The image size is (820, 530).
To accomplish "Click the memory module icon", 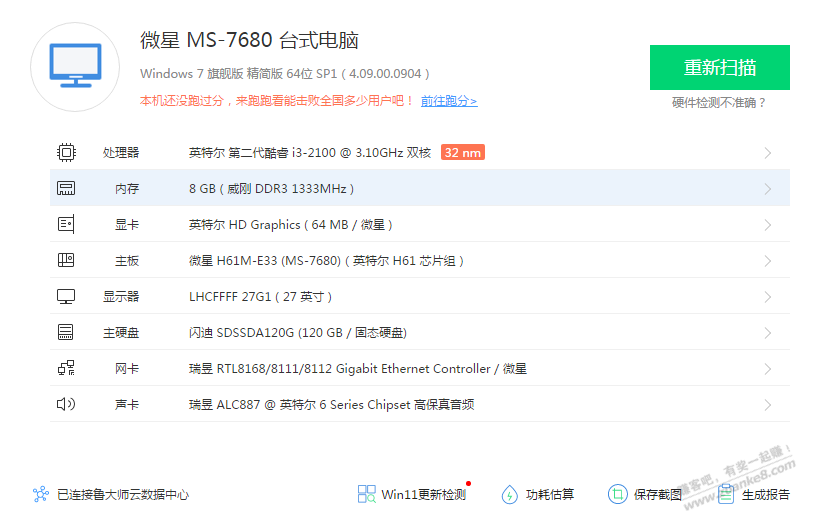I will [66, 188].
